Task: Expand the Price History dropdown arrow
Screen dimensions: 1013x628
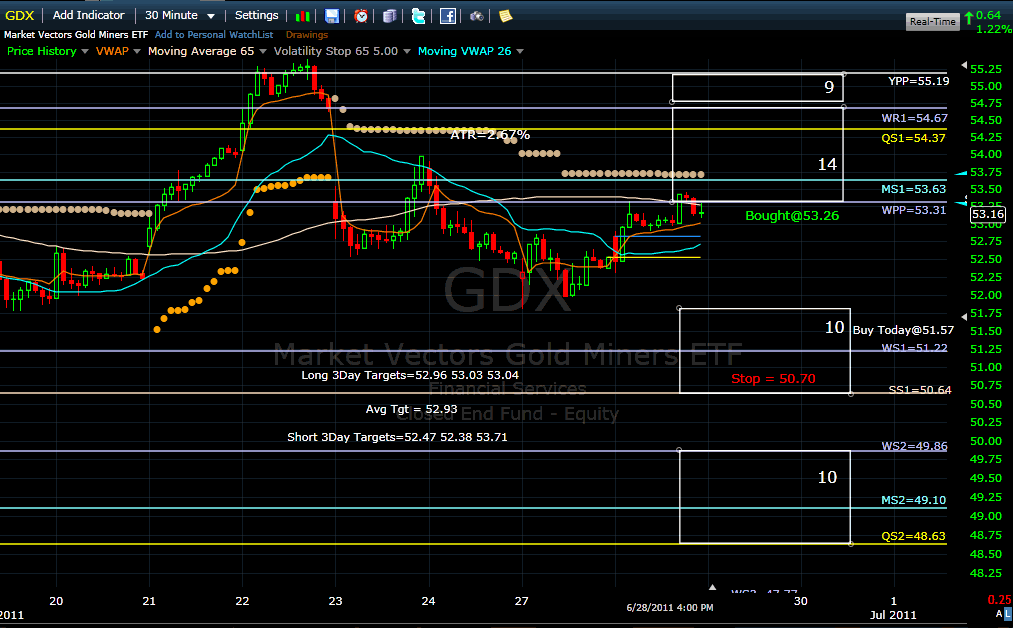Action: pos(85,51)
